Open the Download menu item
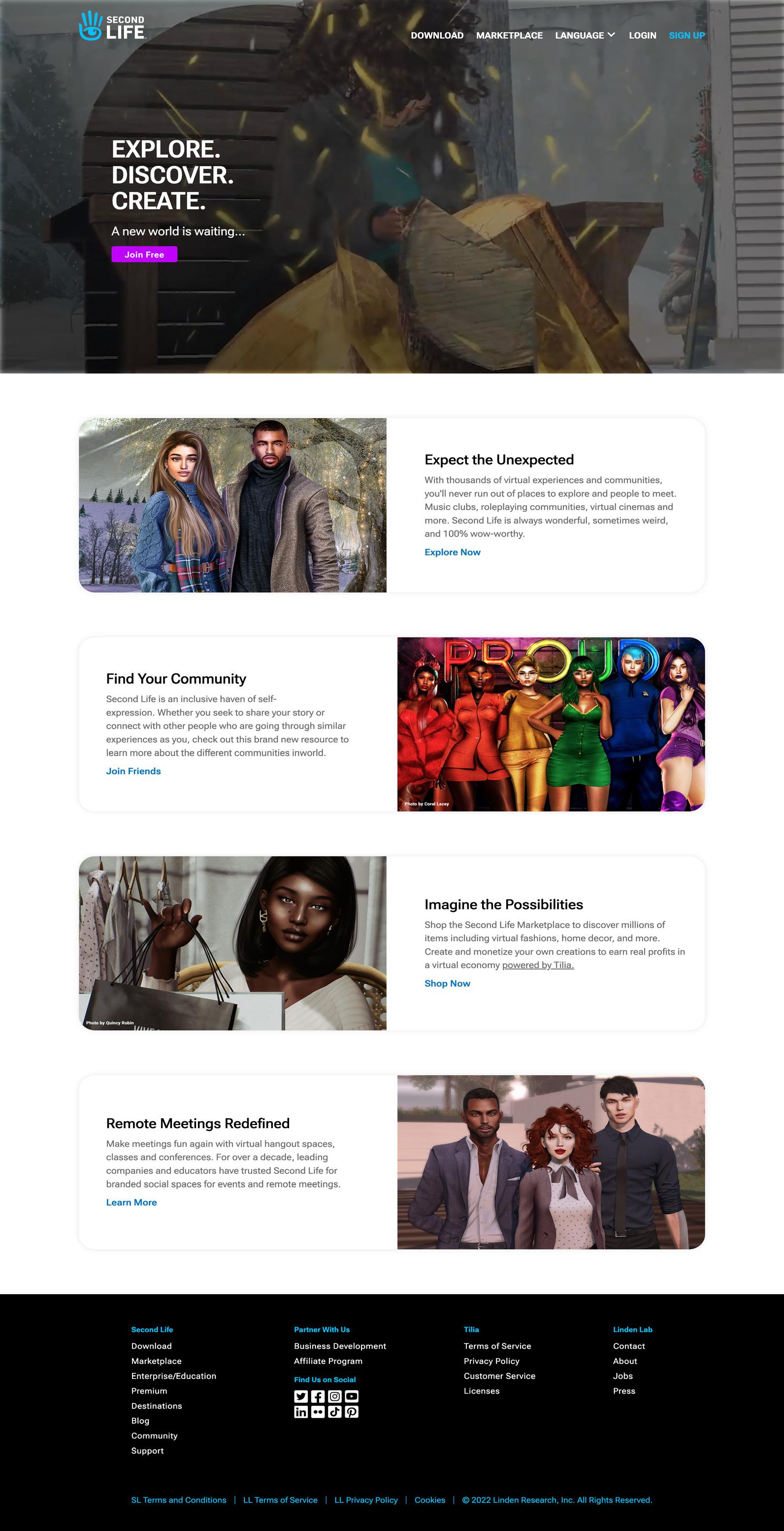This screenshot has height=1531, width=784. point(437,35)
